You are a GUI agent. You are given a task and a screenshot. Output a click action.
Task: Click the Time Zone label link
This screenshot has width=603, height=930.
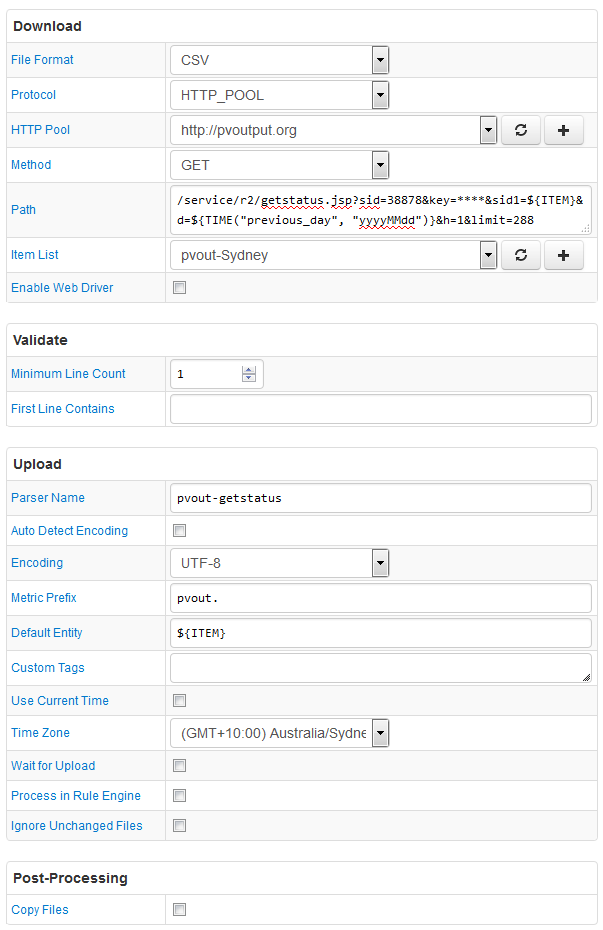(x=40, y=733)
